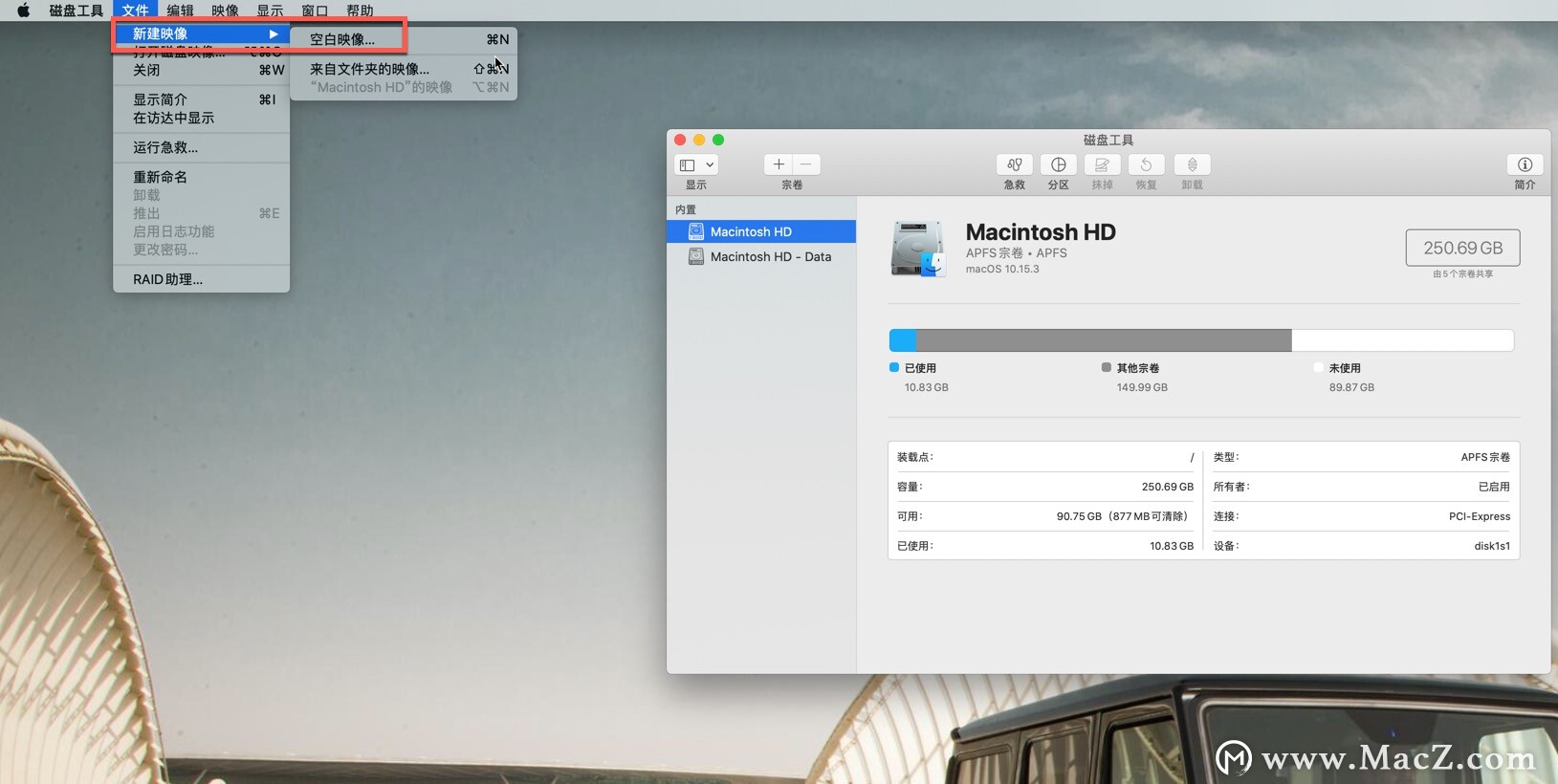
Task: Click the 89.87 GB legend value
Action: [1351, 387]
